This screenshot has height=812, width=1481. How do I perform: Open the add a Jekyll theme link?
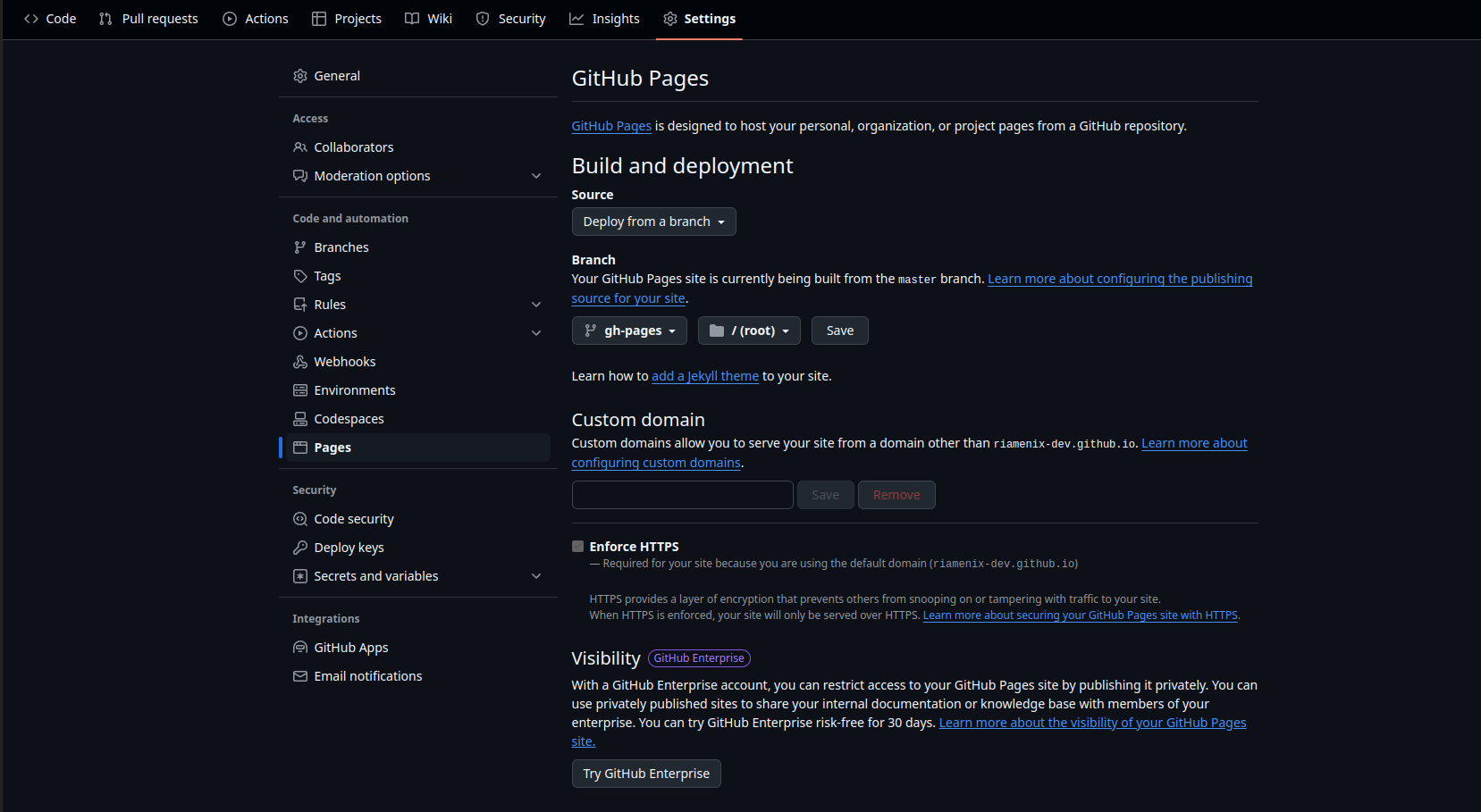tap(705, 376)
